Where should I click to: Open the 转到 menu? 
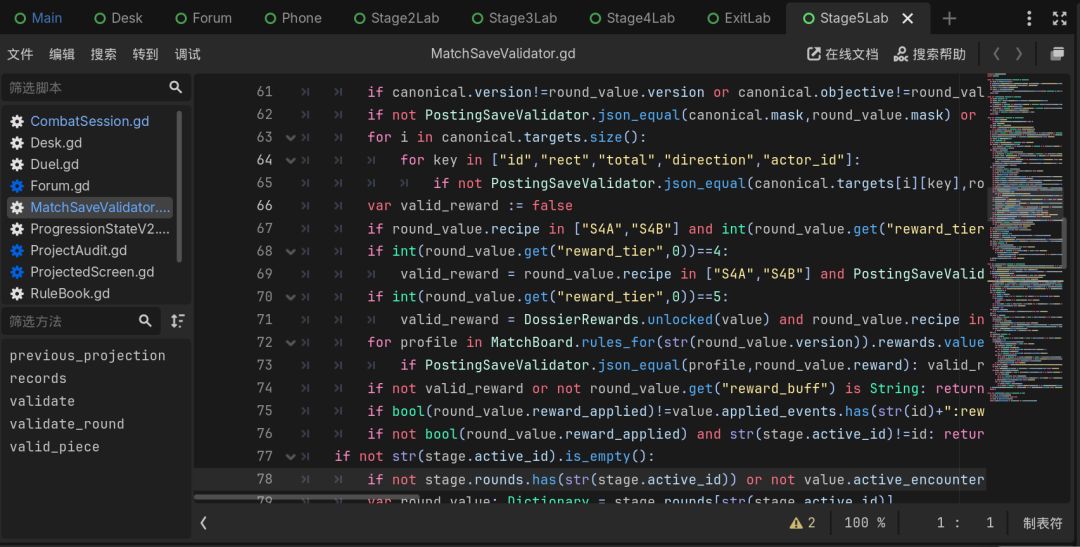(x=145, y=54)
